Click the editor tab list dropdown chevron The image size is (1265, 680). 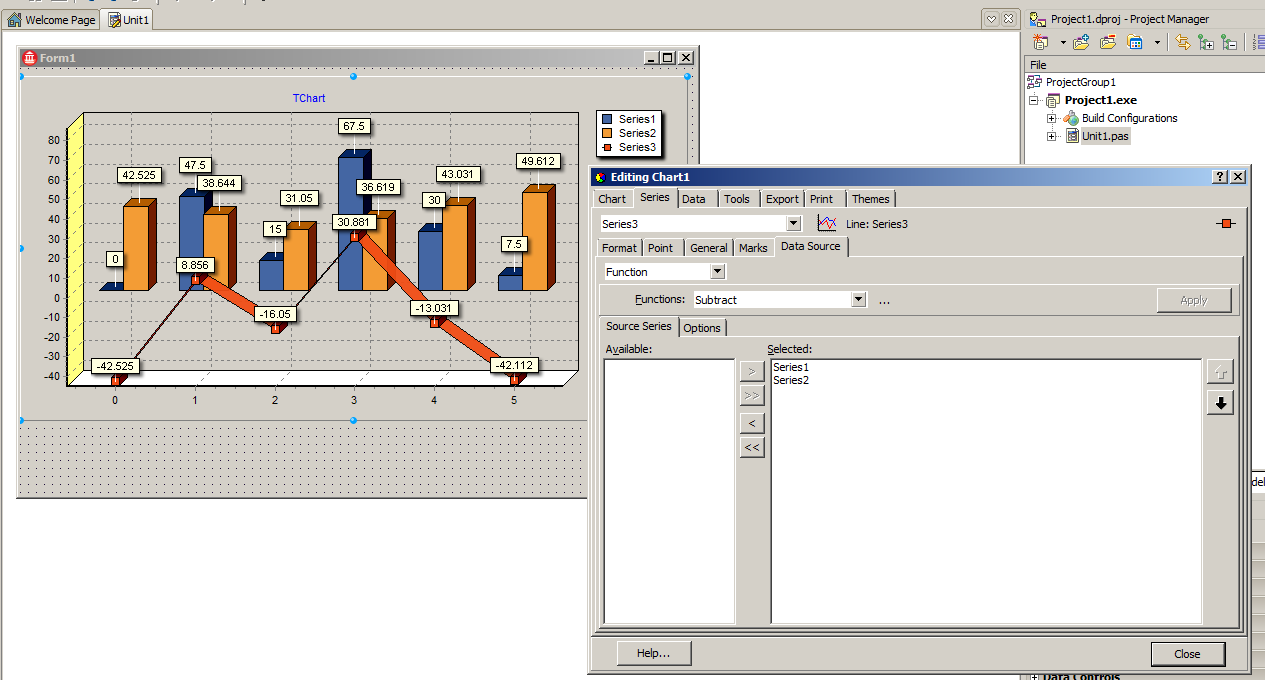pyautogui.click(x=990, y=19)
